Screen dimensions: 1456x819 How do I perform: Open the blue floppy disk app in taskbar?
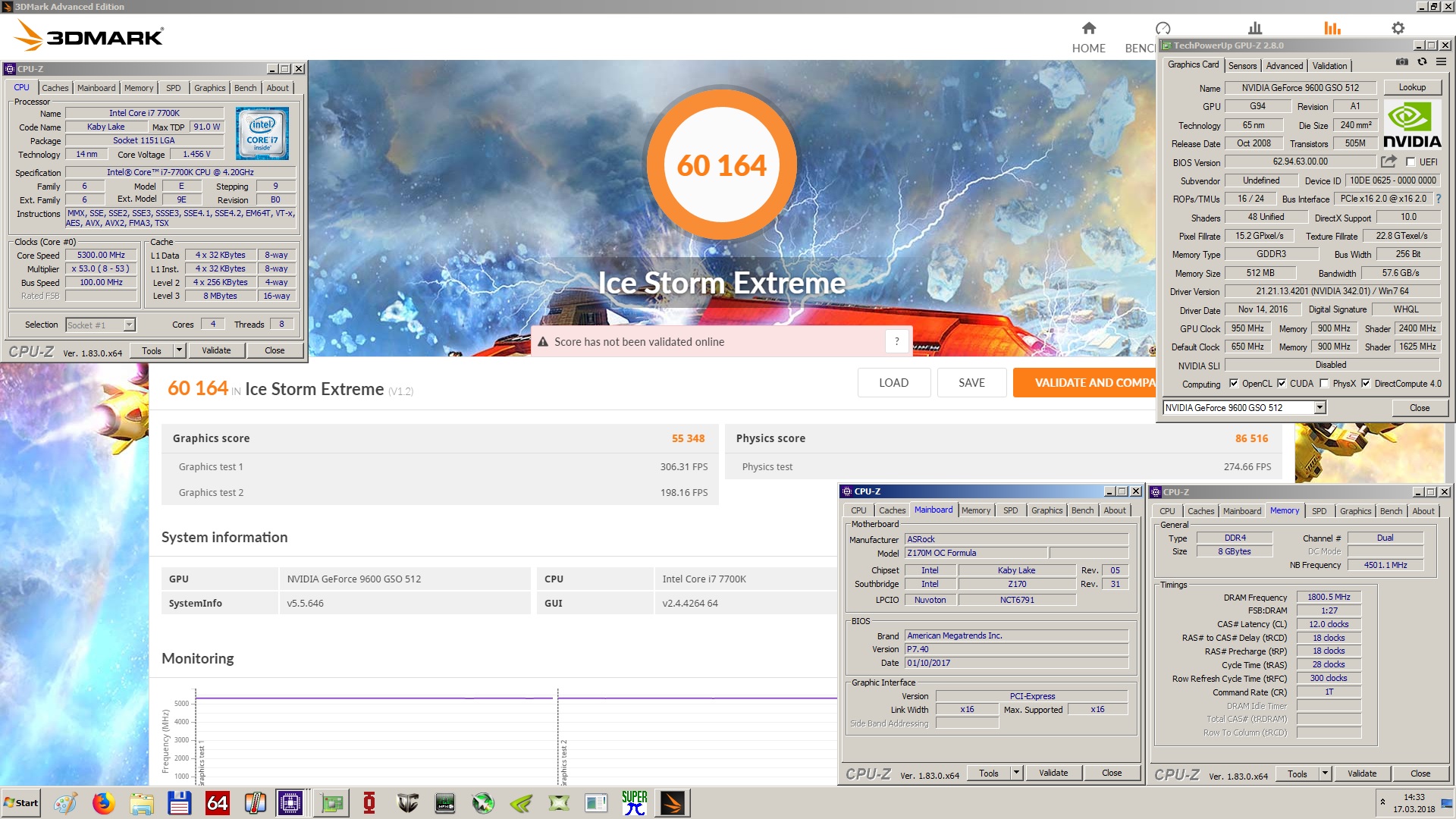click(x=179, y=802)
